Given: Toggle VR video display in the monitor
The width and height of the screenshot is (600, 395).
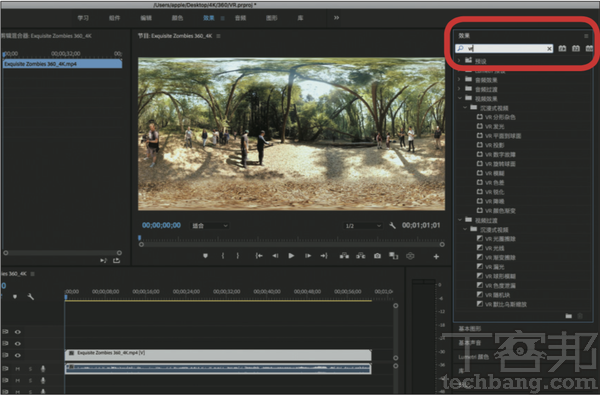Looking at the screenshot, I should tap(410, 256).
